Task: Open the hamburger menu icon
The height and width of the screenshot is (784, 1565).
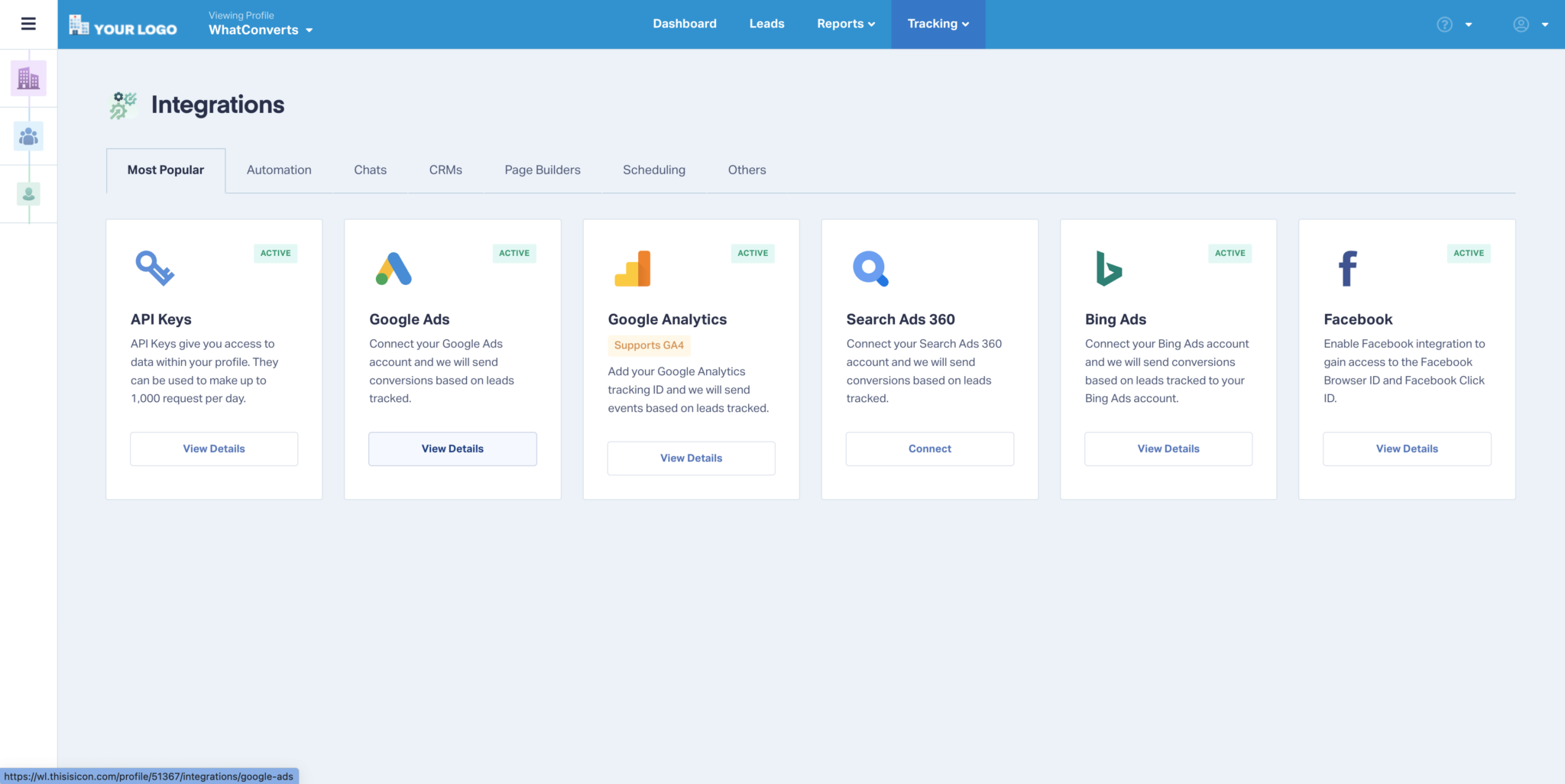Action: [28, 24]
